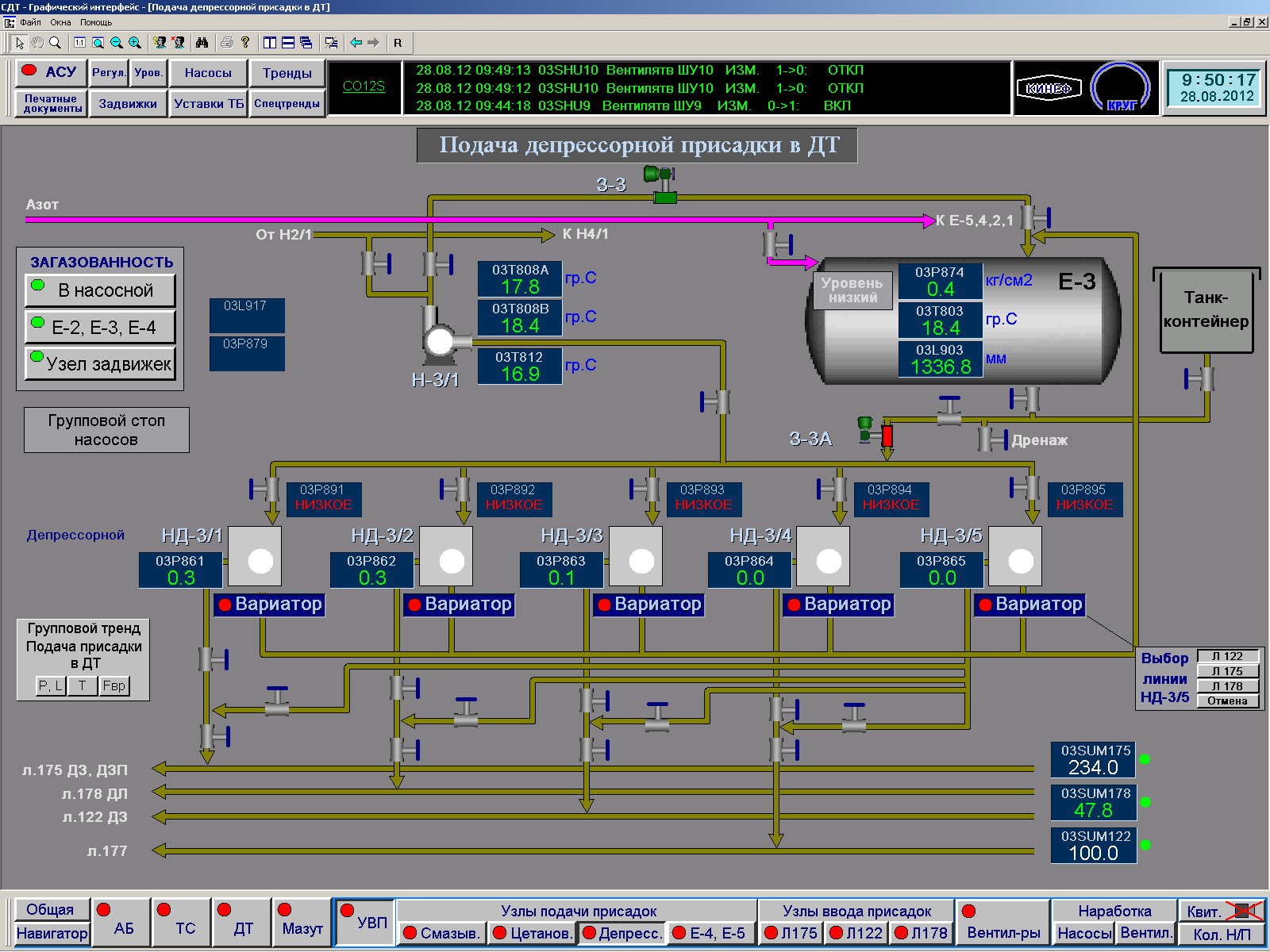Click Отмена in line selection

(x=1228, y=701)
